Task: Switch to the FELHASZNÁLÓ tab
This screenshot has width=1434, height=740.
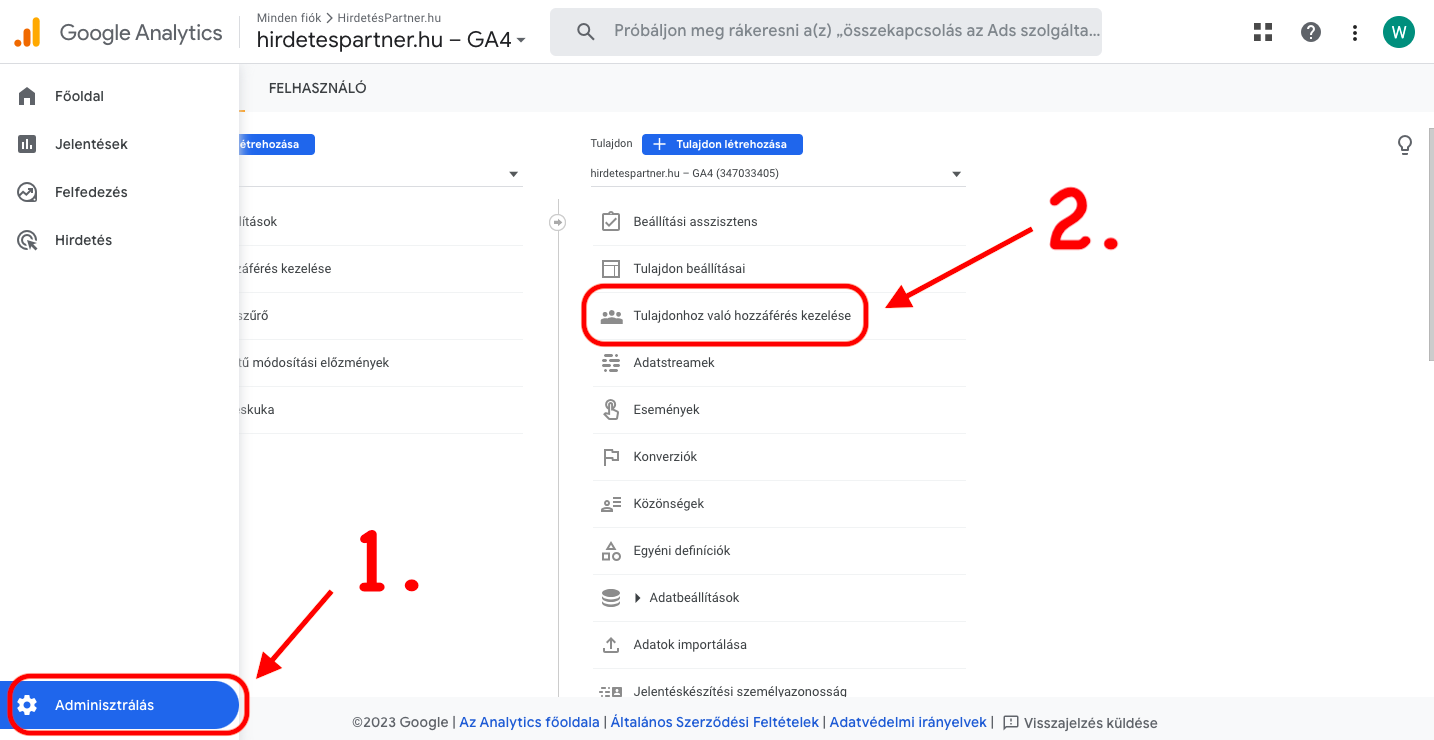Action: 315,87
